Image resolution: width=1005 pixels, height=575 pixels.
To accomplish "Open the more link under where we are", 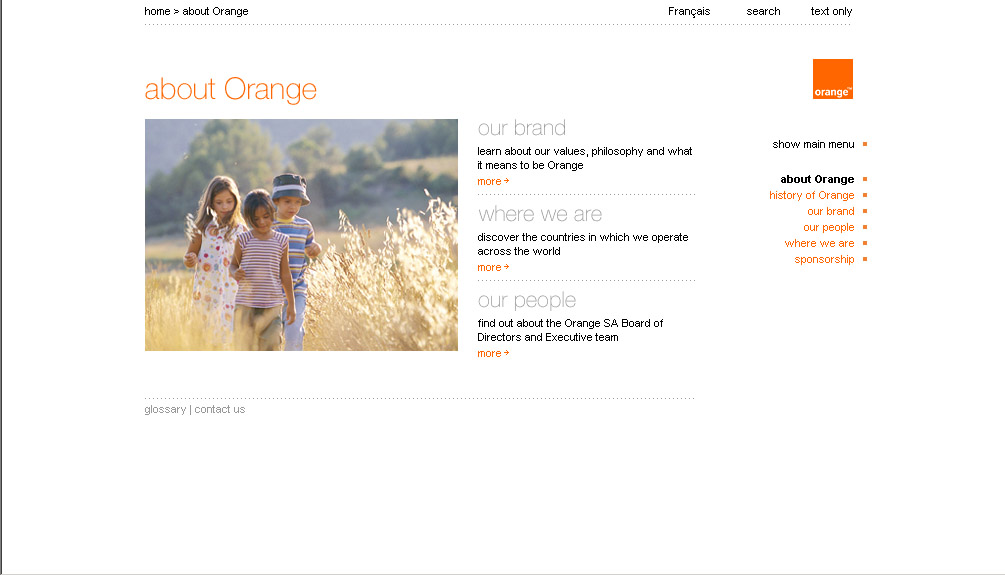I will [493, 267].
